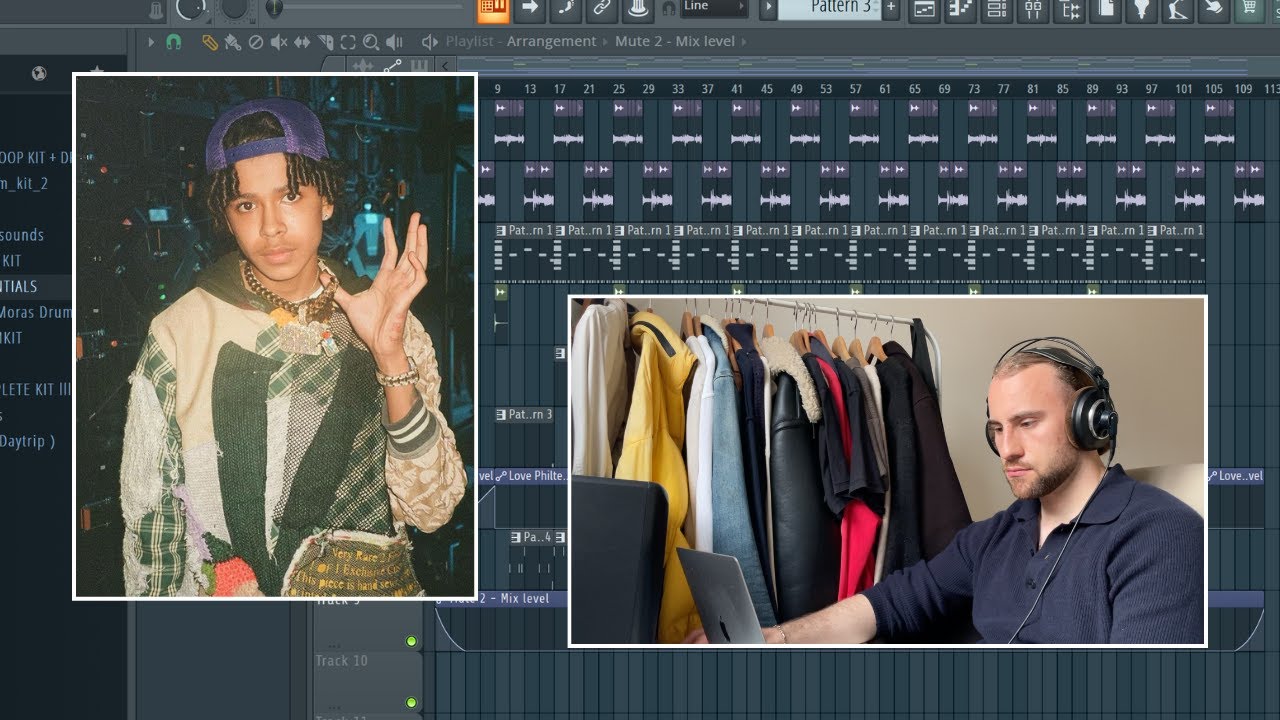Viewport: 1280px width, 720px height.
Task: Click the lightbulb icon in top toolbar
Action: (x=1141, y=9)
